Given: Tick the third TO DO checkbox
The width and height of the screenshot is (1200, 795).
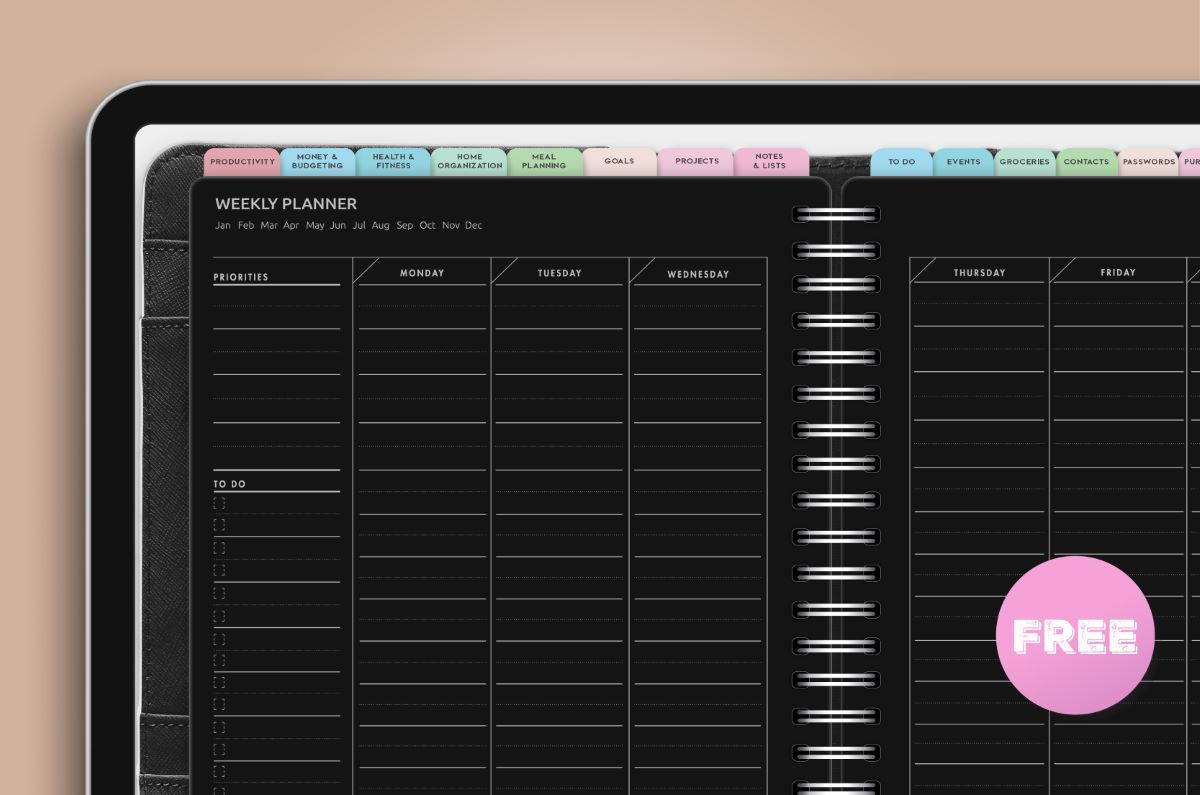Looking at the screenshot, I should tap(220, 548).
